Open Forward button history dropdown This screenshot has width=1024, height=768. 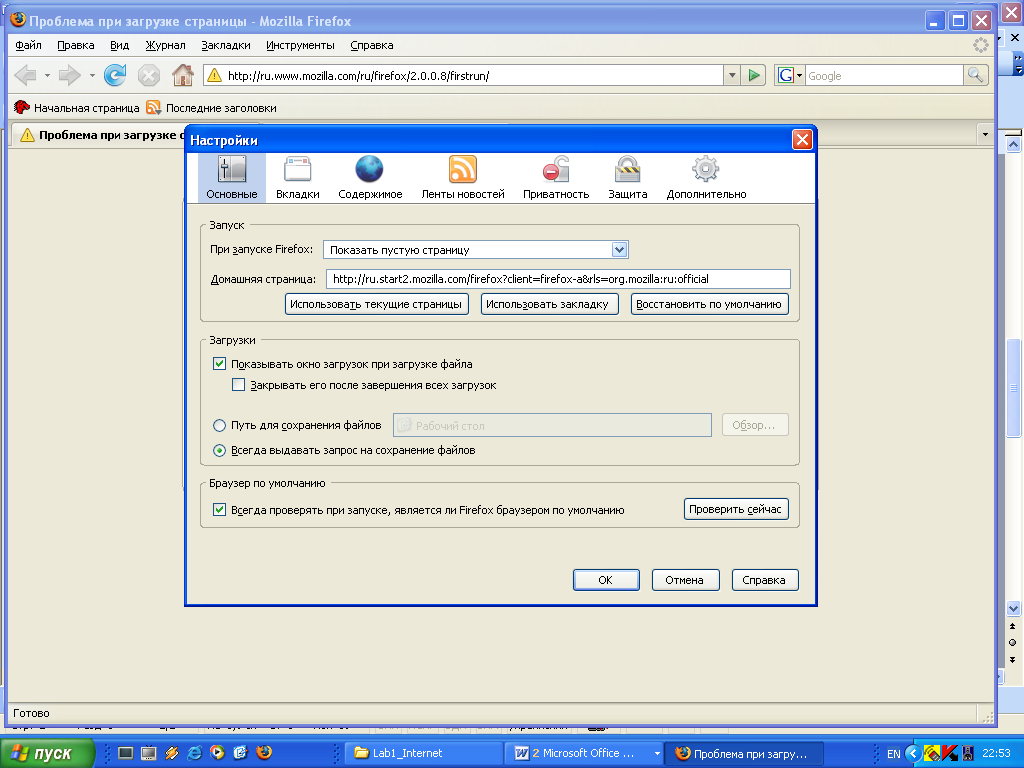click(92, 76)
